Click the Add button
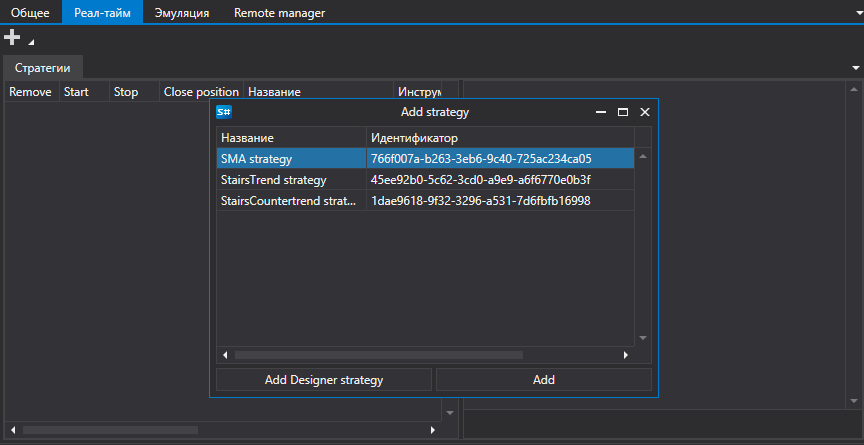The height and width of the screenshot is (445, 864). 544,379
